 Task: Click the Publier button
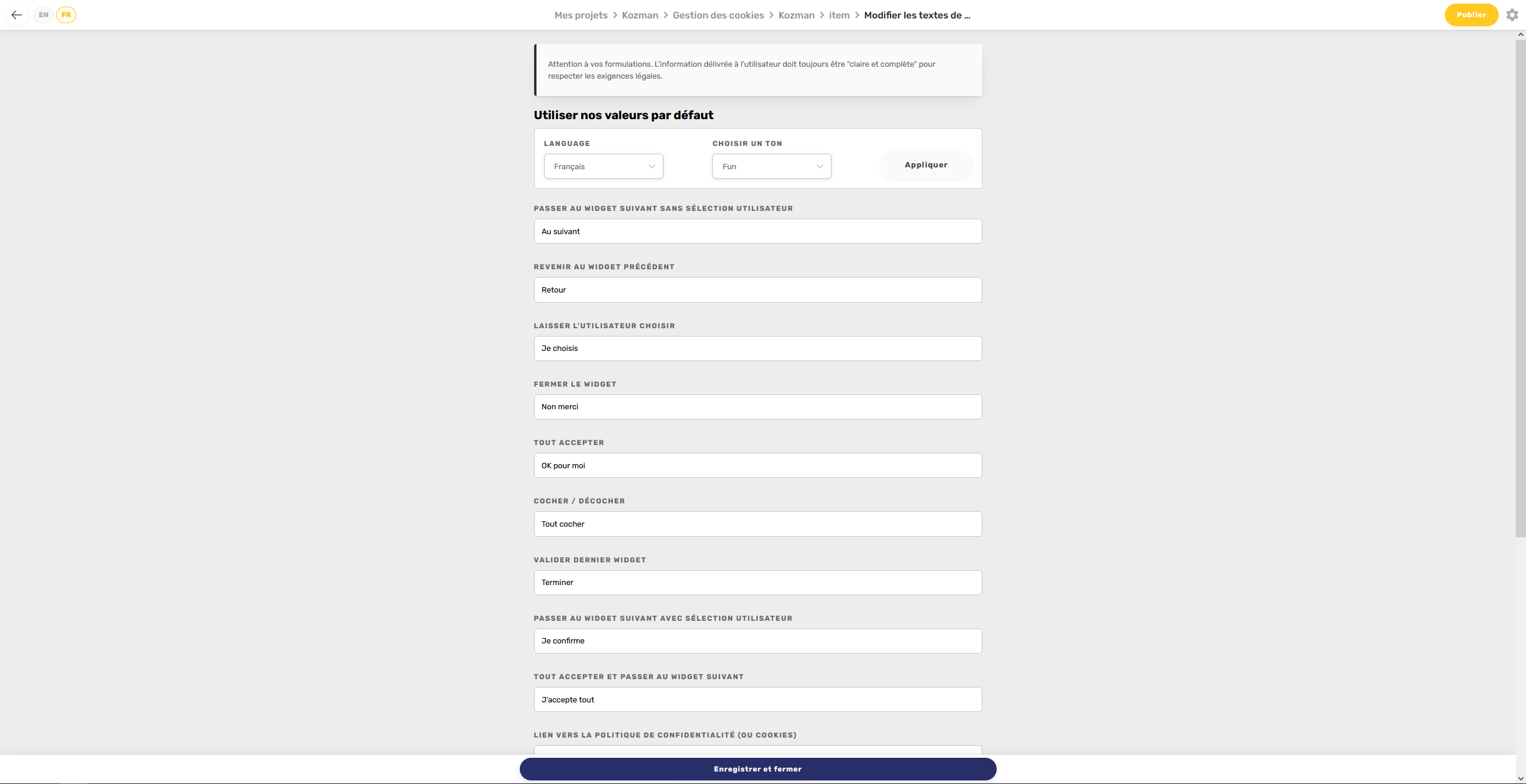(x=1470, y=14)
